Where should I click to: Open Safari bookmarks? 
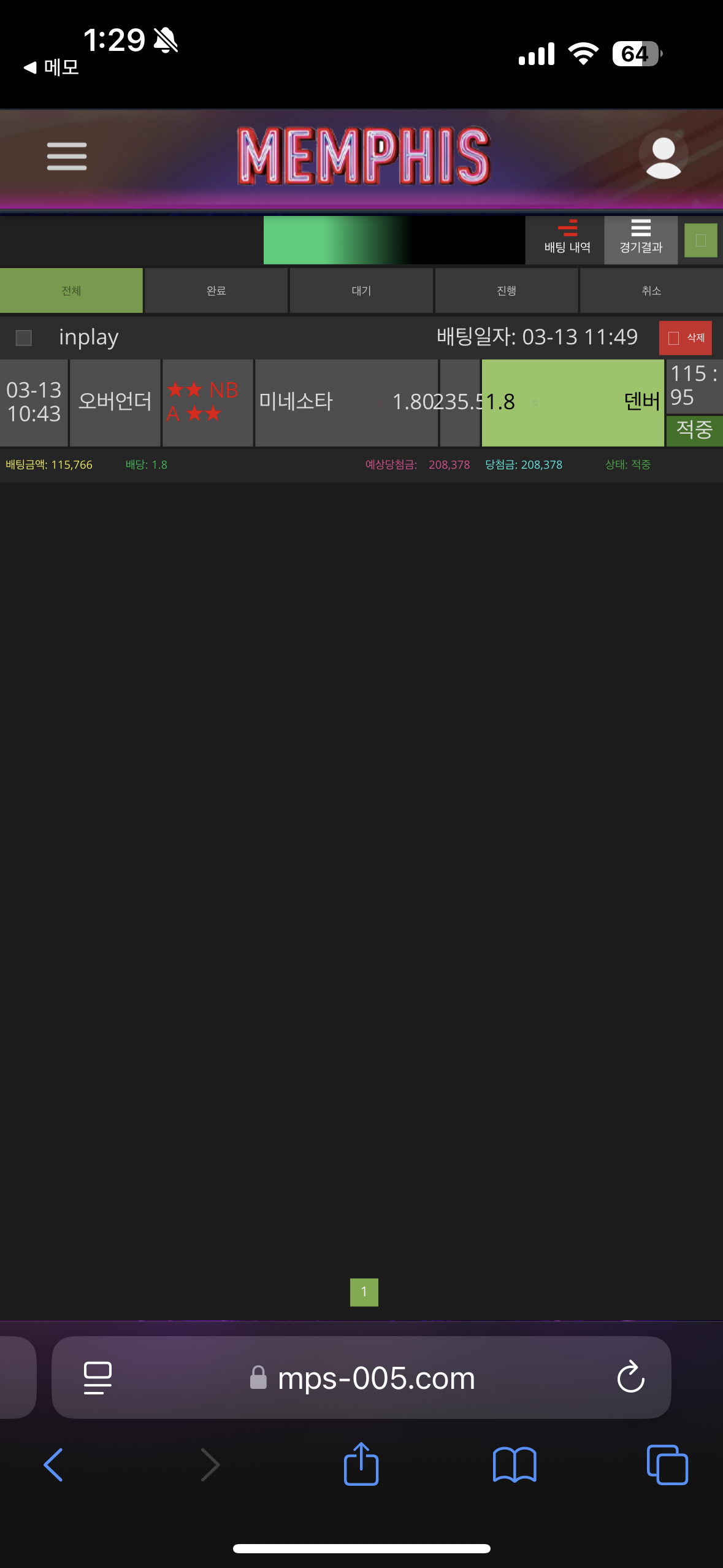point(514,1464)
